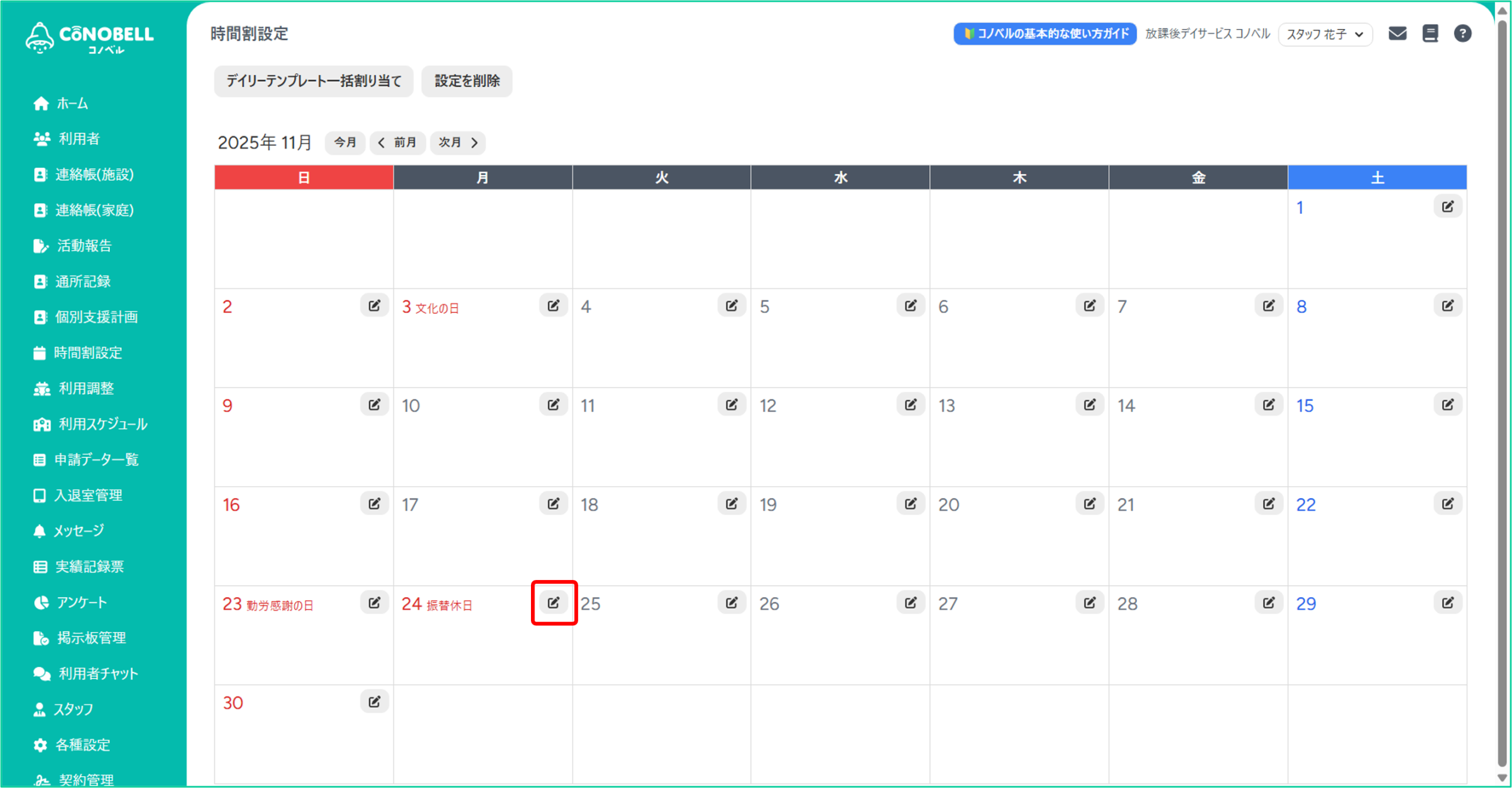Go to the previous month with 前月
1512x788 pixels.
pos(397,142)
